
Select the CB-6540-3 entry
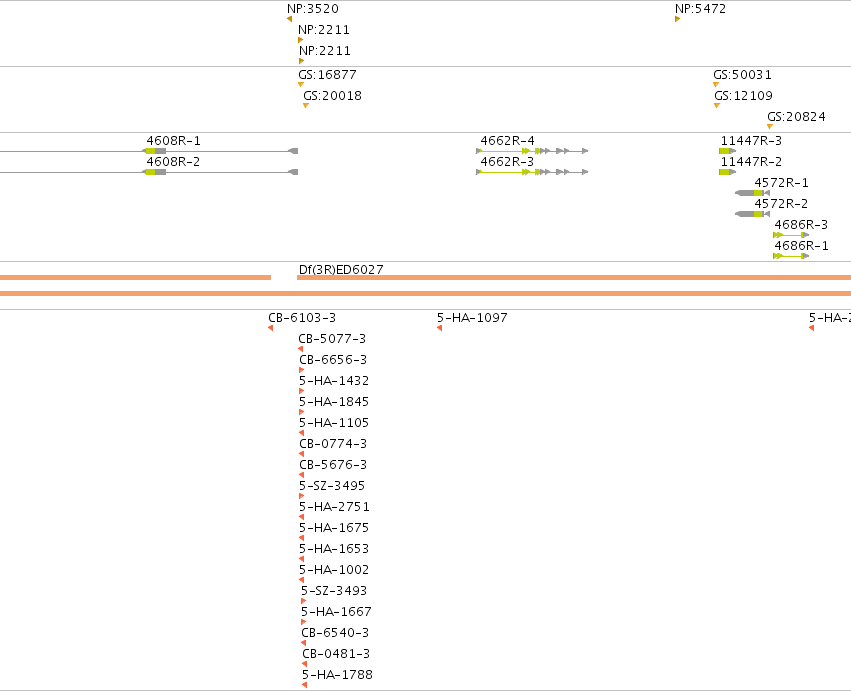tap(335, 632)
